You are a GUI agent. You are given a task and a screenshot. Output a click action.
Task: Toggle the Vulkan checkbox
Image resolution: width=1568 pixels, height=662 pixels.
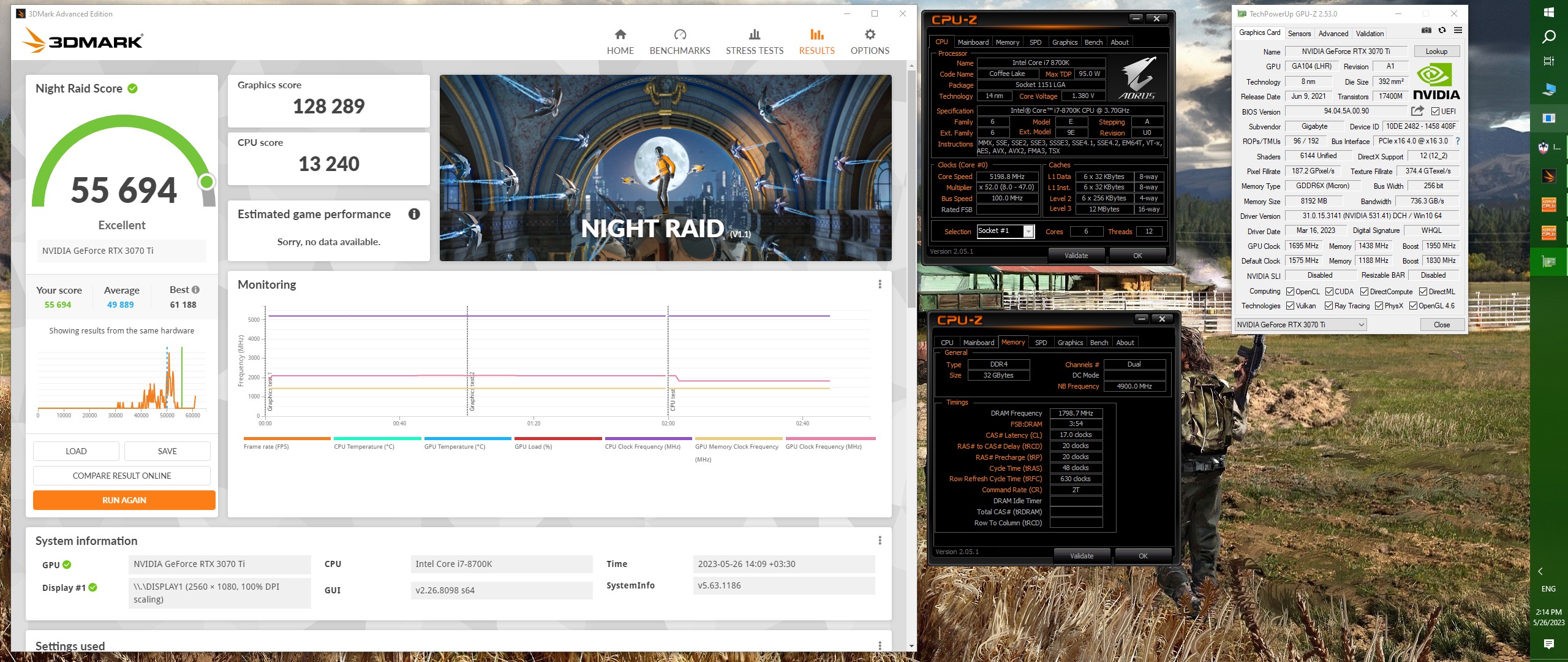(1290, 306)
